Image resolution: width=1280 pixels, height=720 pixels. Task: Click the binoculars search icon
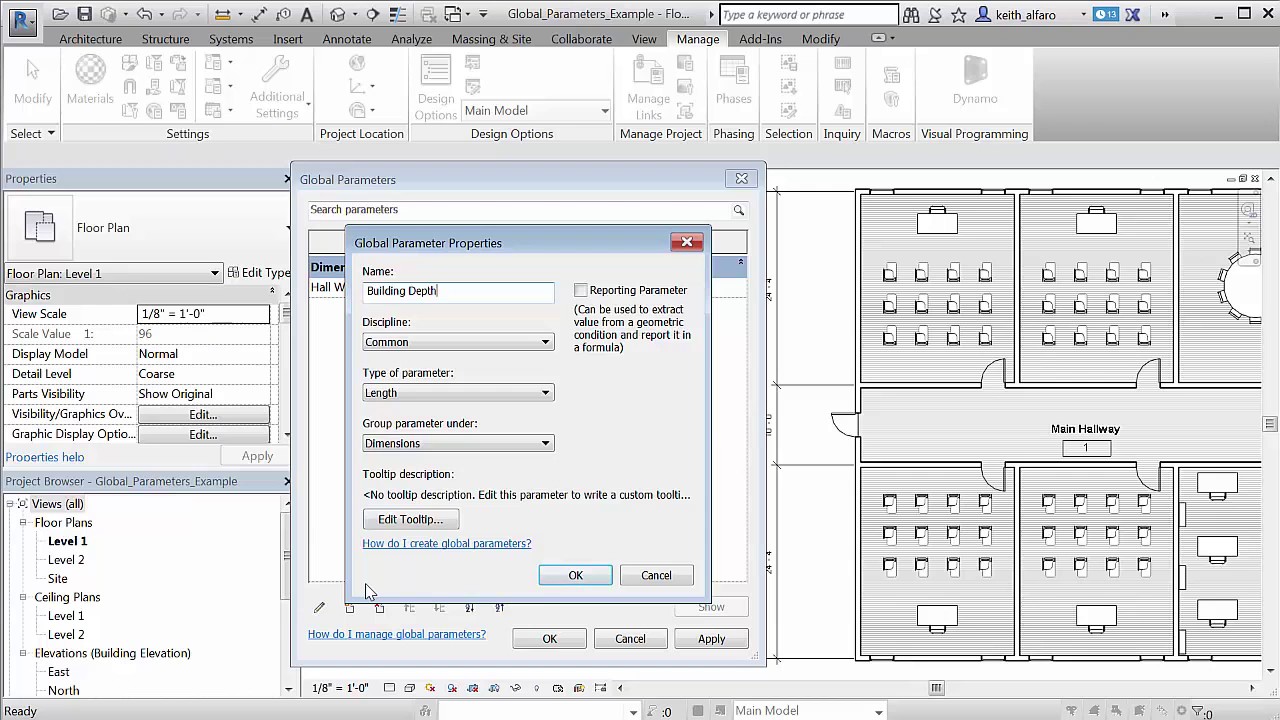(912, 15)
